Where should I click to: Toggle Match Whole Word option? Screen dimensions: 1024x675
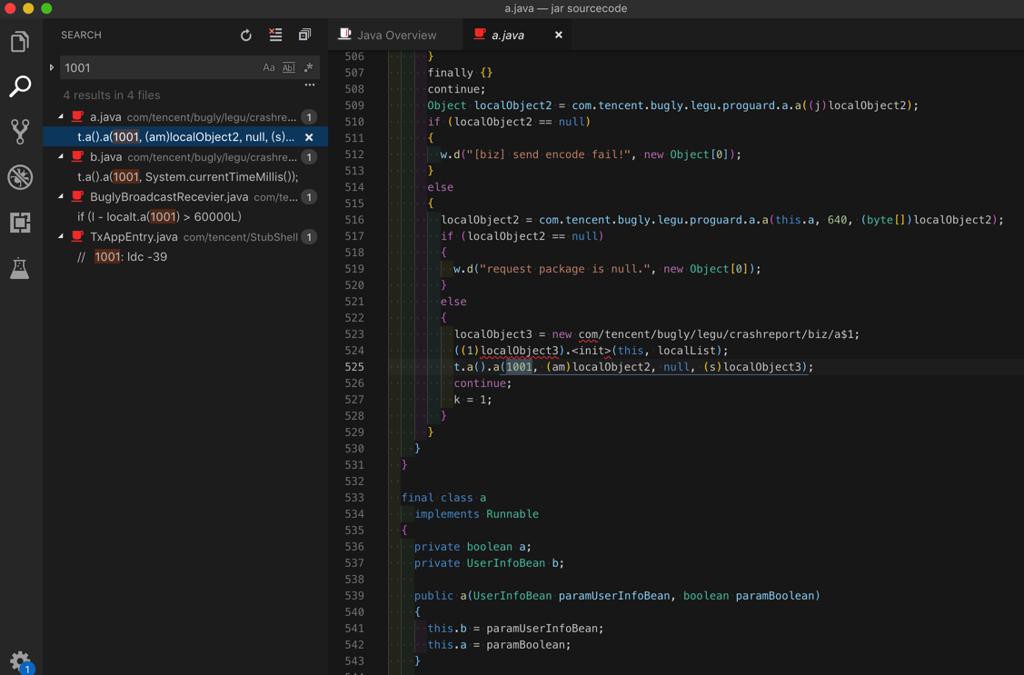(x=288, y=68)
